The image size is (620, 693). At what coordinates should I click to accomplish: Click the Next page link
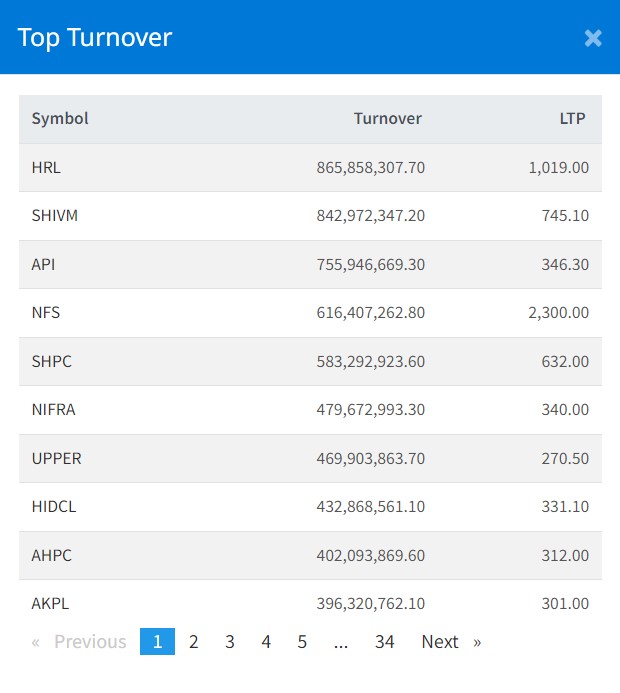[x=450, y=642]
